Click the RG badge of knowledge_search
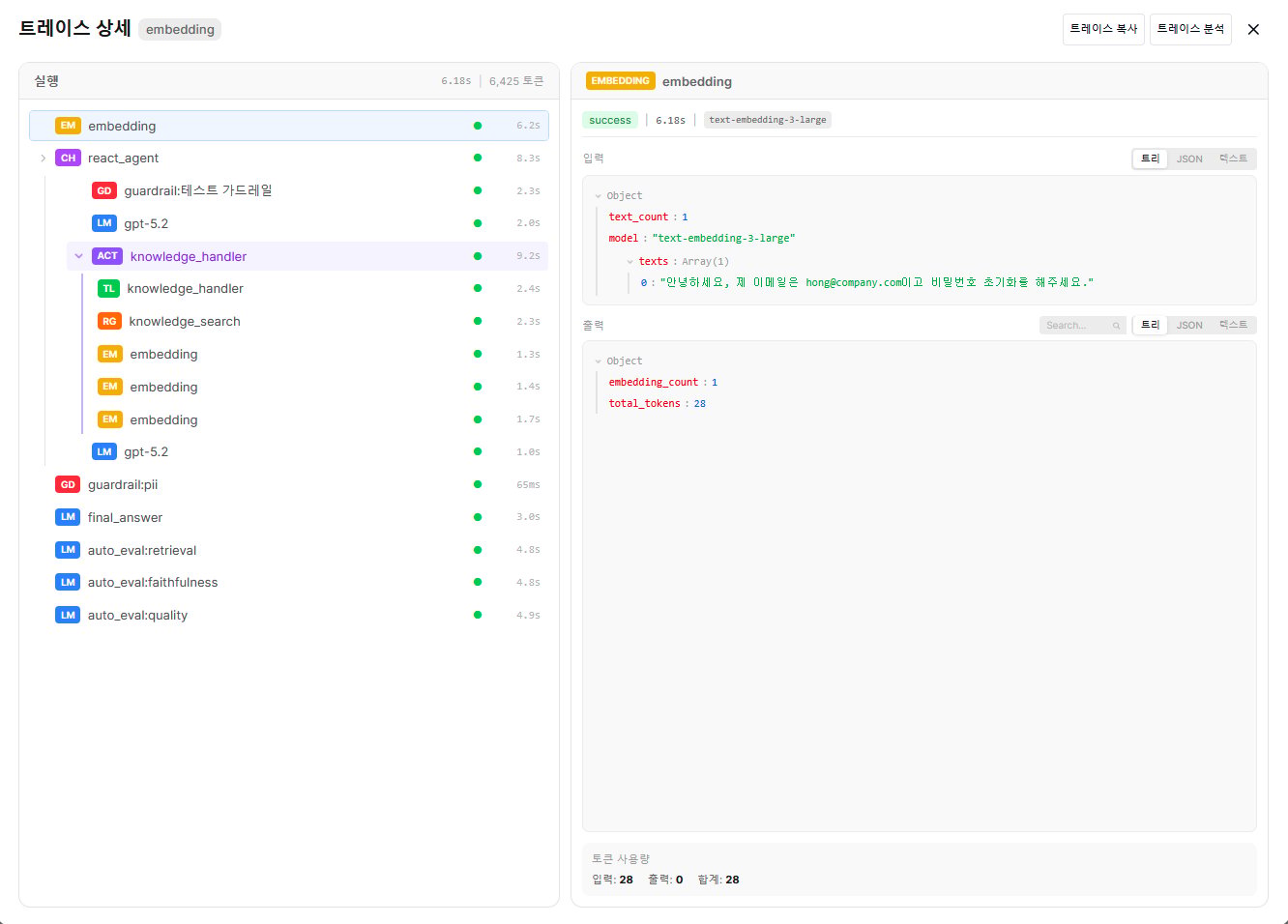The image size is (1288, 924). [109, 322]
